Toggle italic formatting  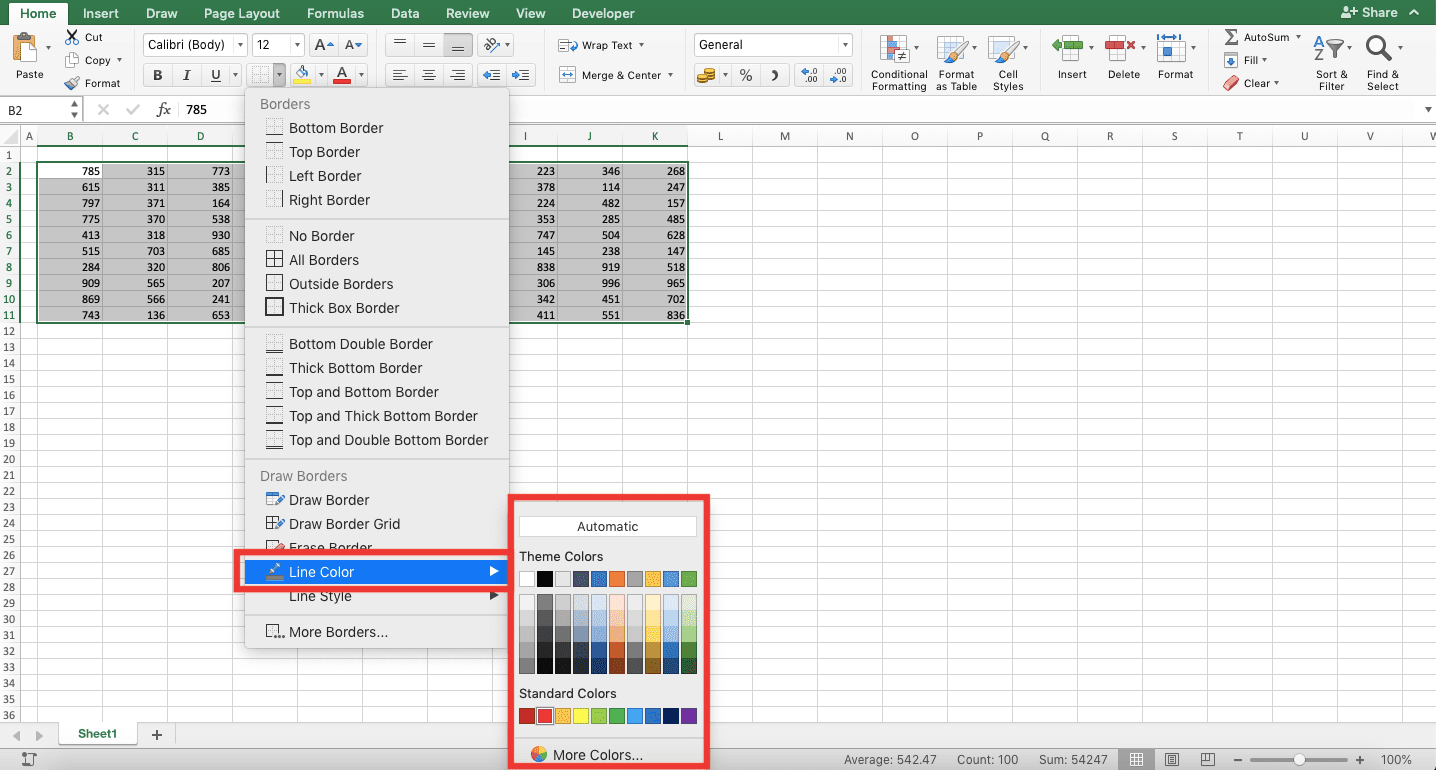186,75
